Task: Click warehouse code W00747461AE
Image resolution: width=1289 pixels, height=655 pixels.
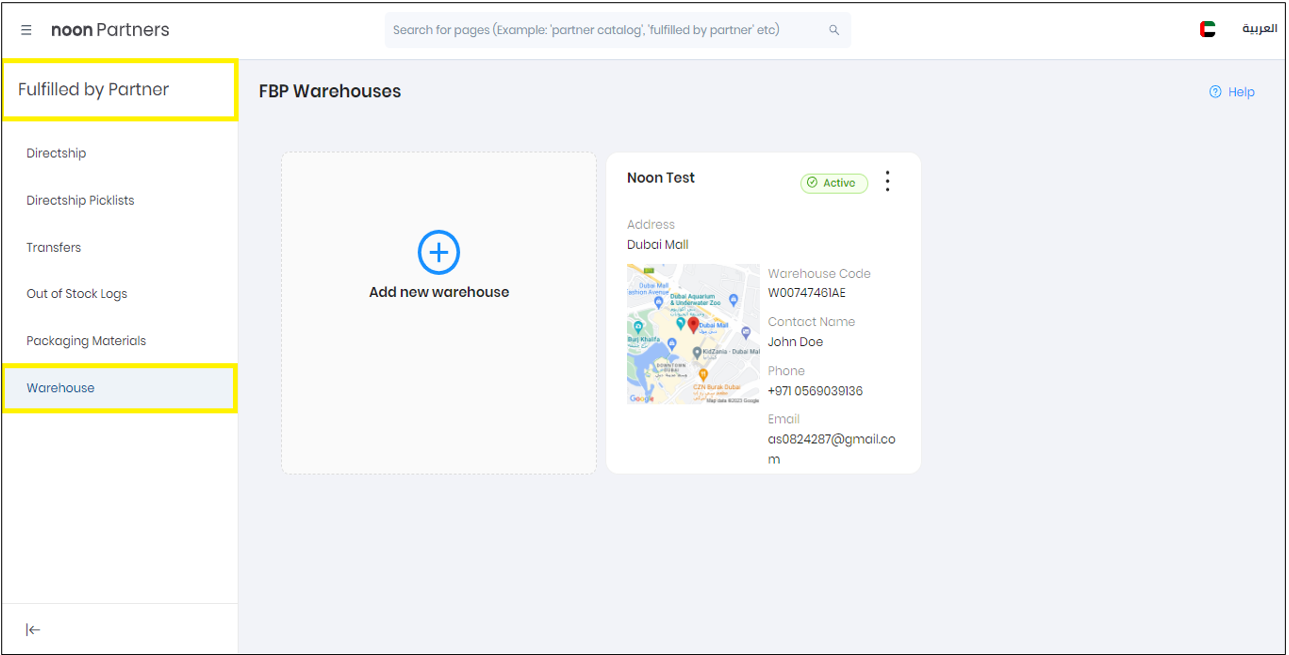Action: 807,293
